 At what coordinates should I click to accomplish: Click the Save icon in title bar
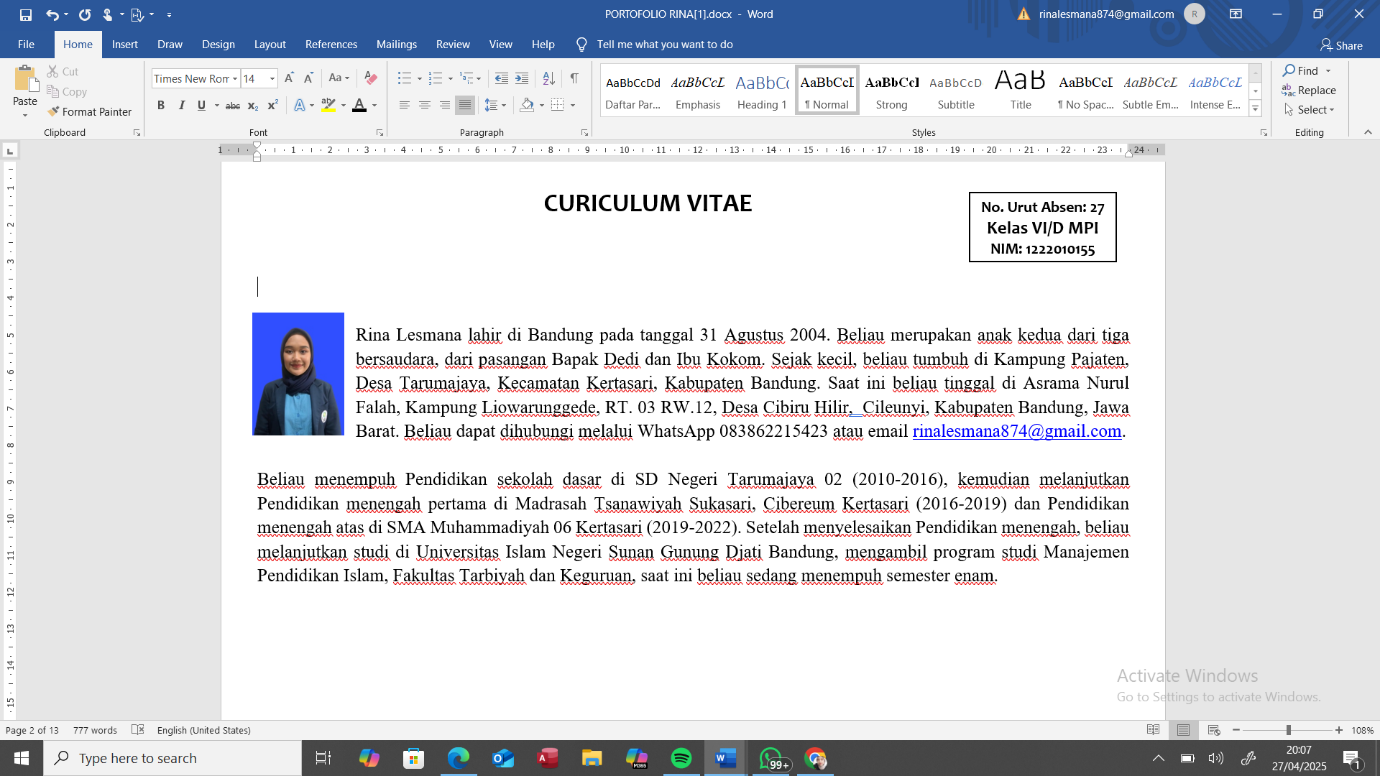point(25,15)
